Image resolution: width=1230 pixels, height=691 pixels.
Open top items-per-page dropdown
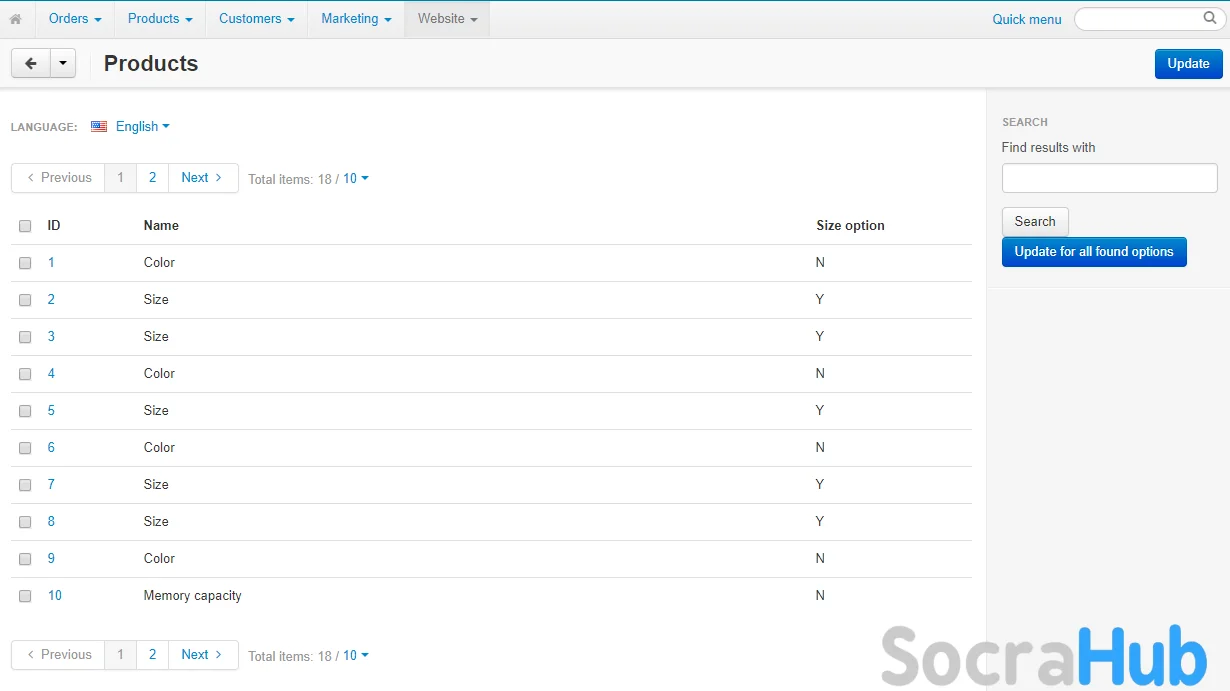[356, 179]
